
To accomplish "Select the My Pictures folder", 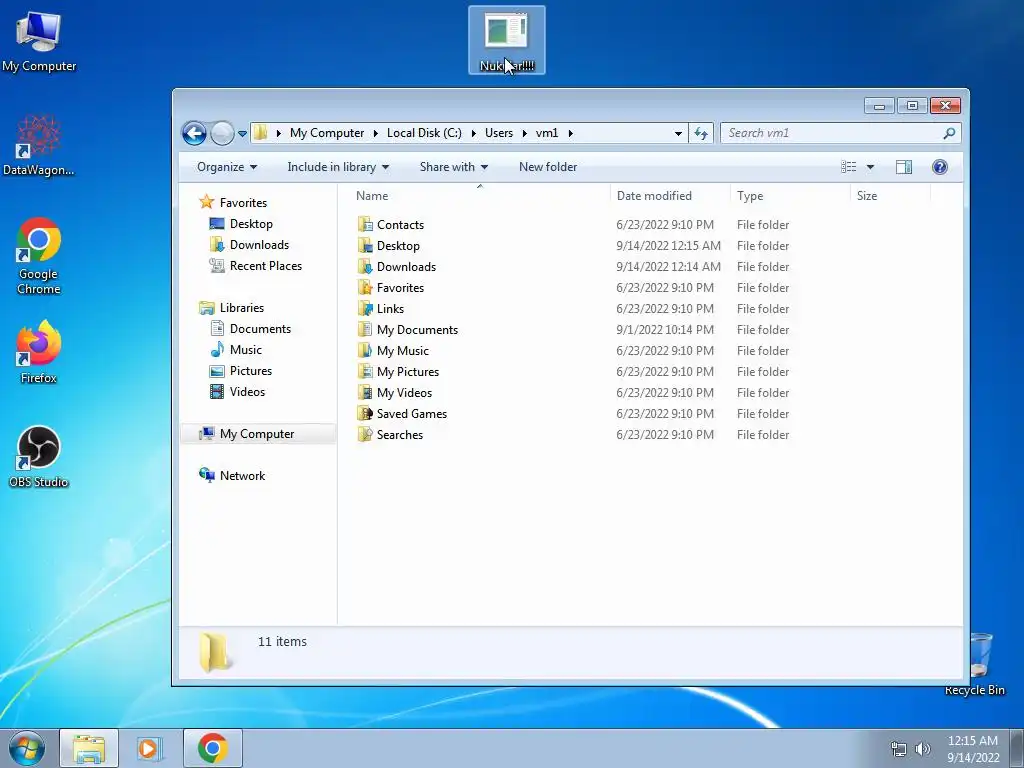I will click(408, 372).
